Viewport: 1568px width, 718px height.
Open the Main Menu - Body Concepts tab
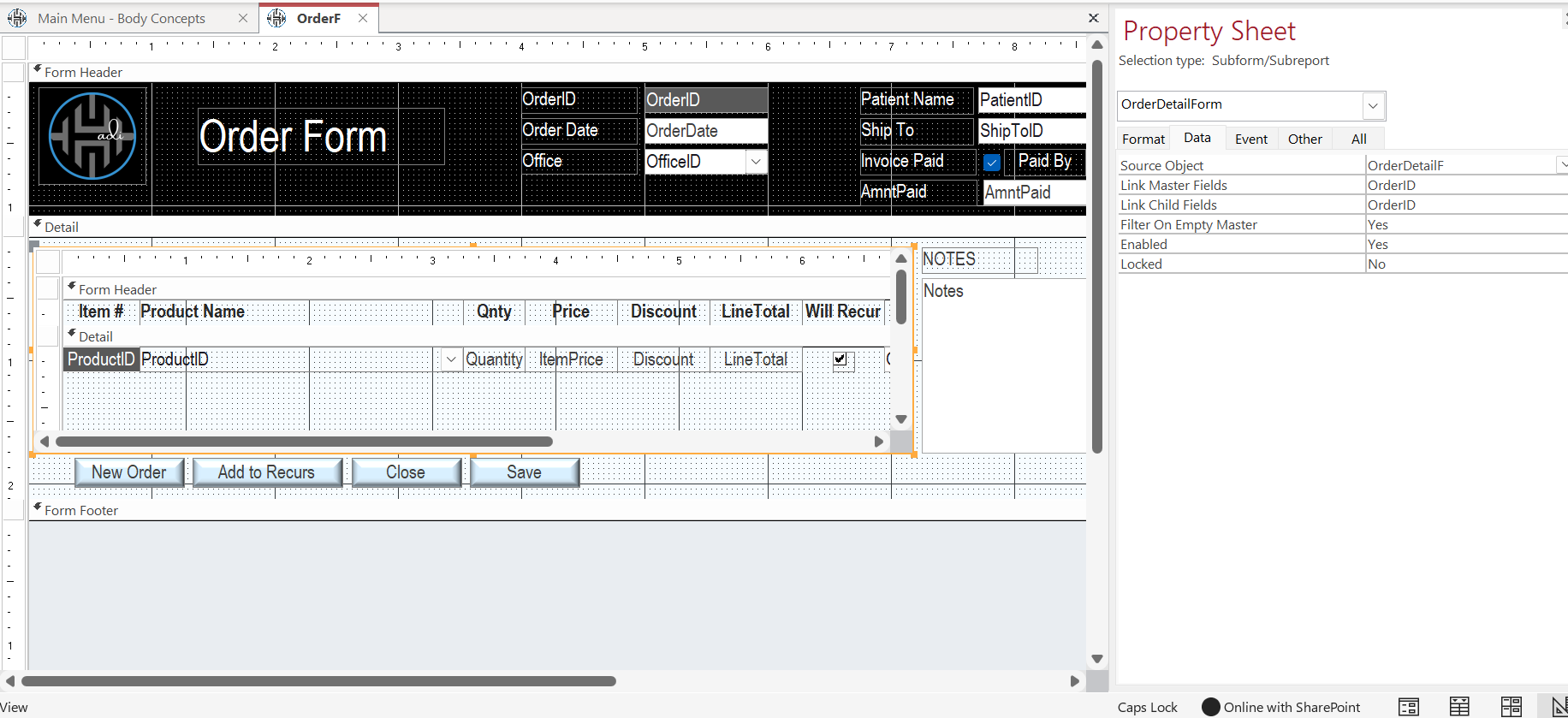point(121,18)
